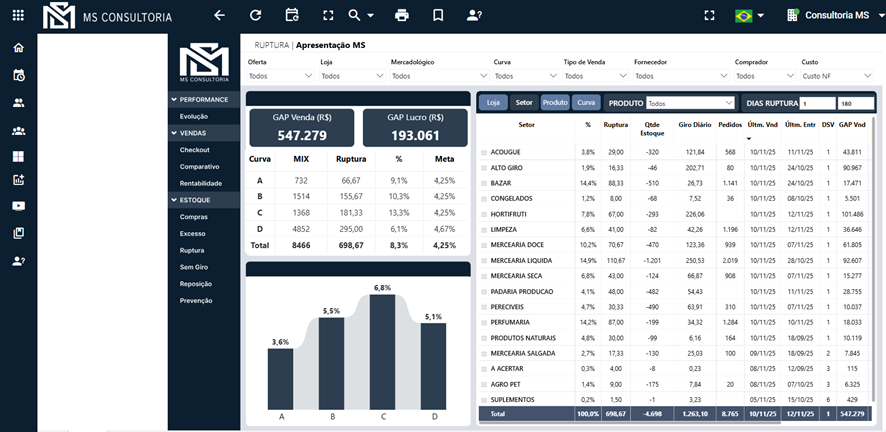
Task: Open the chart report sidebar icon
Action: pyautogui.click(x=18, y=180)
